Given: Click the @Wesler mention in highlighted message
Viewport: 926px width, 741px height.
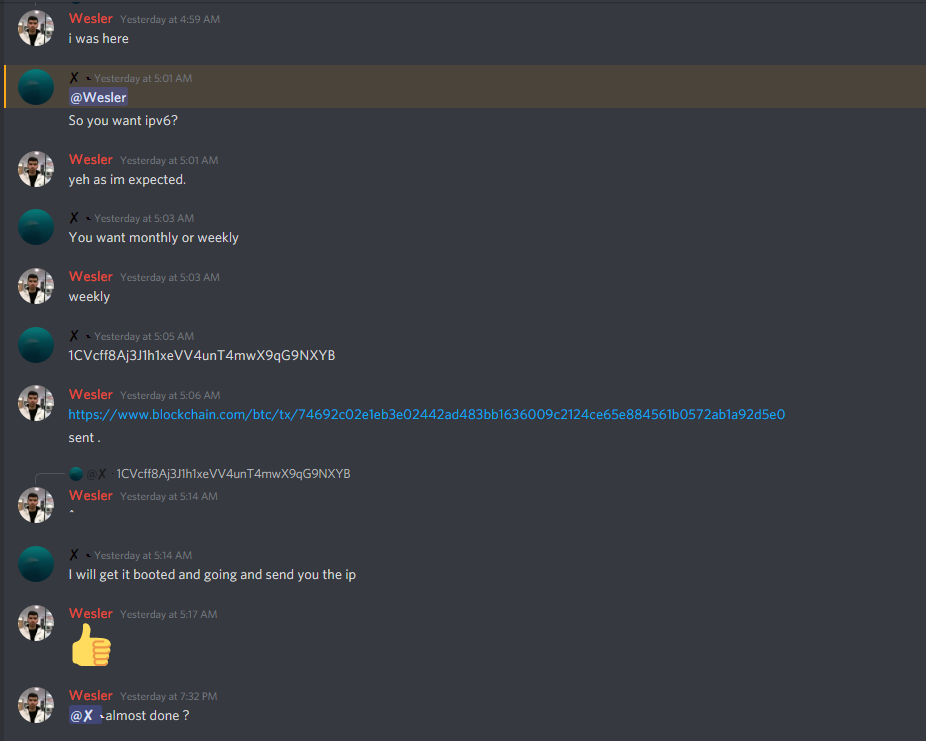Looking at the screenshot, I should 98,97.
